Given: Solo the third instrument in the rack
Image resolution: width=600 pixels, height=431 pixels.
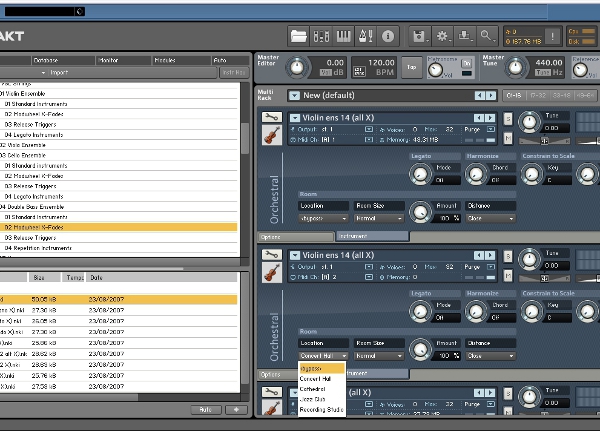Looking at the screenshot, I should point(508,393).
